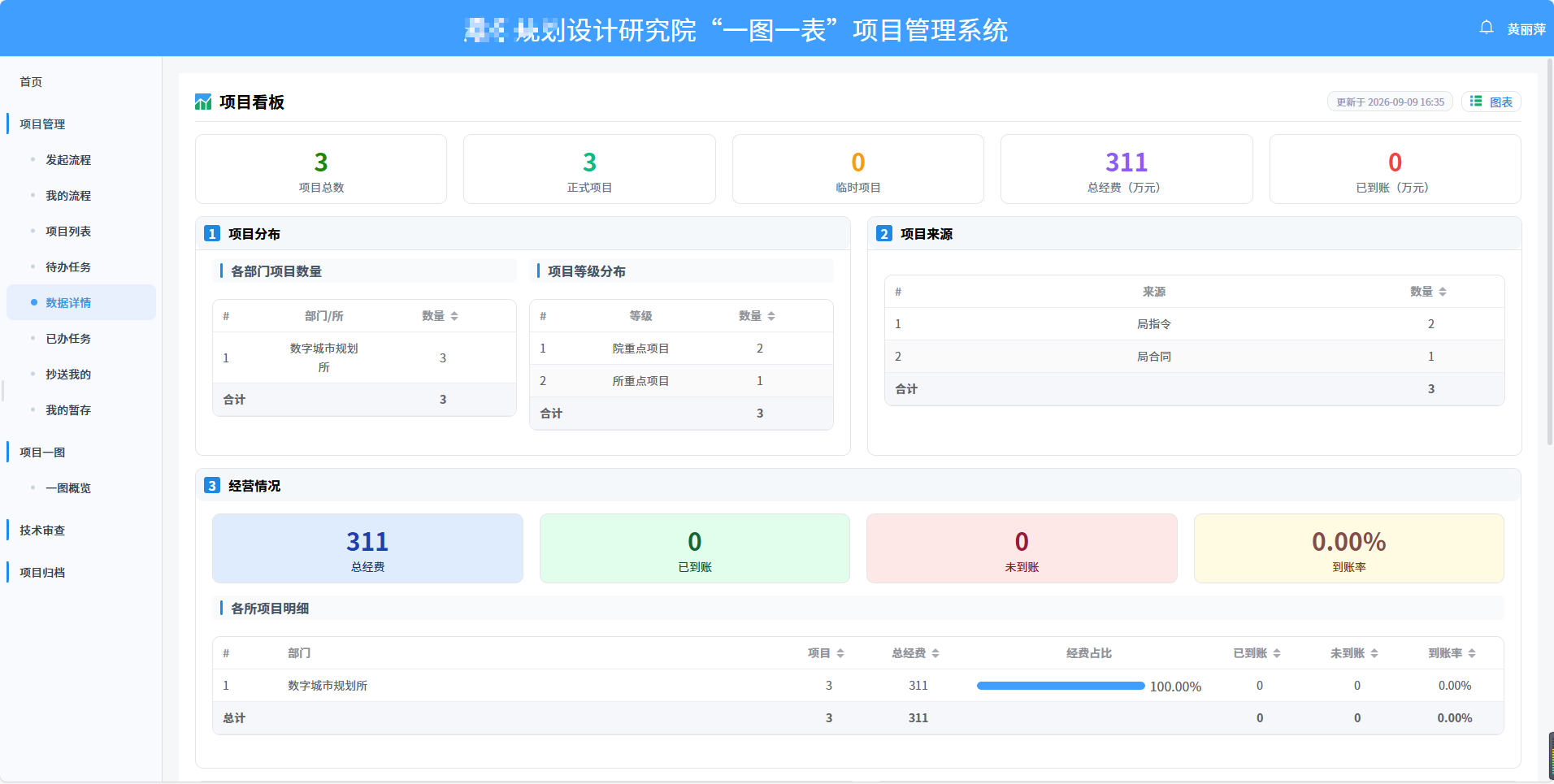Screen dimensions: 1554x784
Task: Click the 100.00% value beside the bar
Action: 1175,687
